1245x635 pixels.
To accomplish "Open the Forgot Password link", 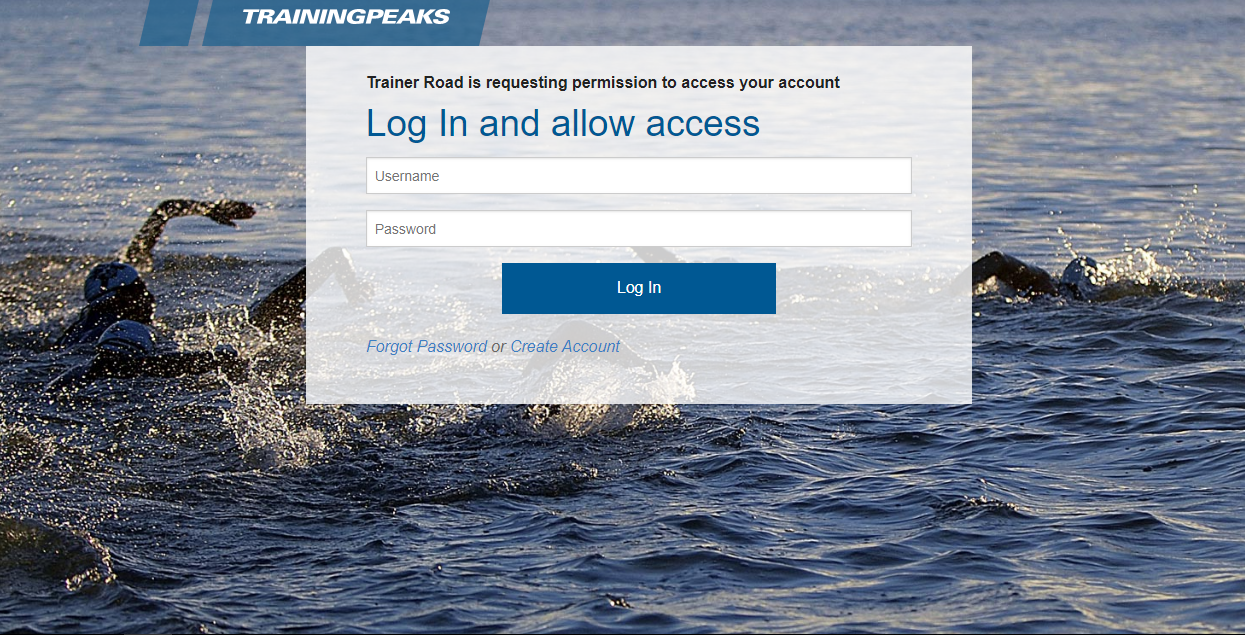I will tap(427, 346).
